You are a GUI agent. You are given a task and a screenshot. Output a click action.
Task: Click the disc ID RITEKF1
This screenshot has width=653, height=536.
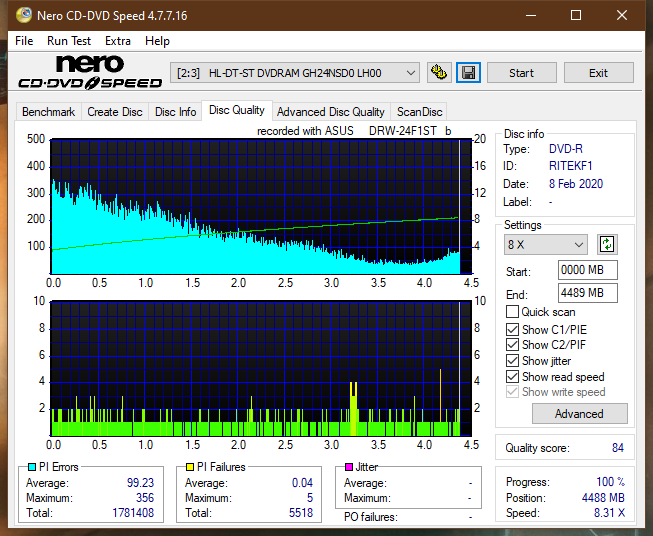click(571, 166)
